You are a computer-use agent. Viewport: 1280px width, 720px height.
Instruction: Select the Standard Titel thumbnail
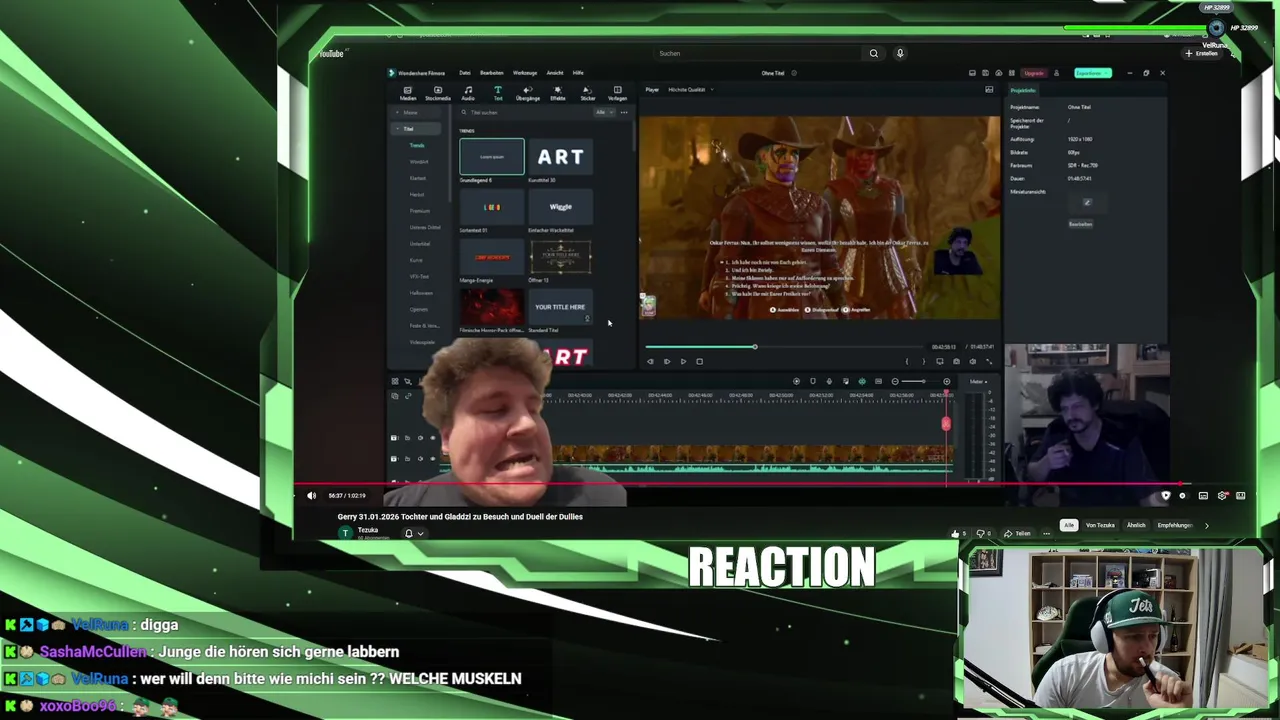click(560, 307)
